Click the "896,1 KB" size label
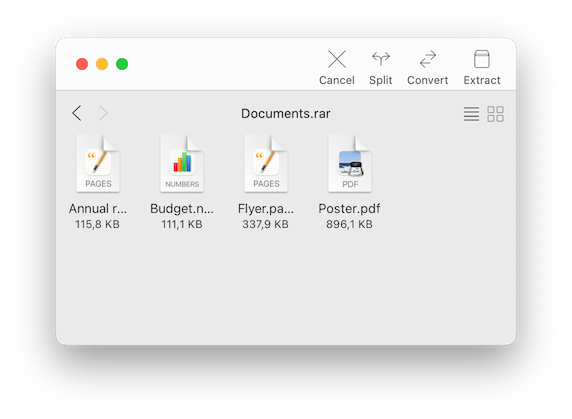 pyautogui.click(x=349, y=224)
